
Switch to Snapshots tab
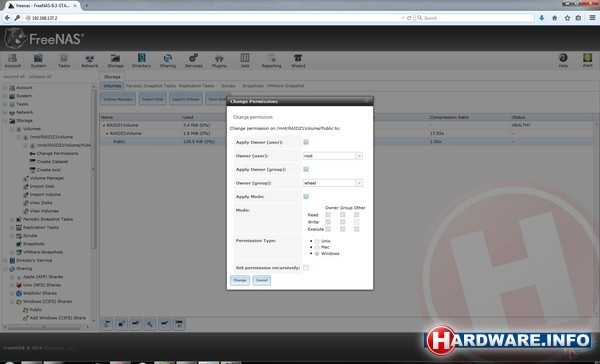253,86
